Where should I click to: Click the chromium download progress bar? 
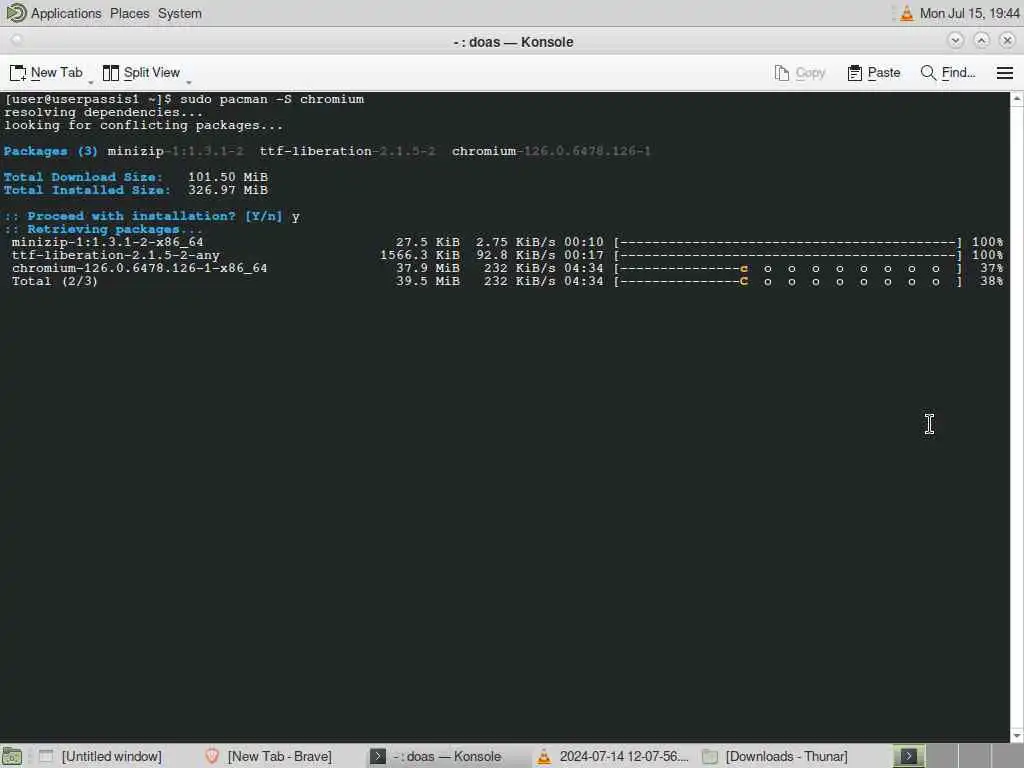(788, 268)
